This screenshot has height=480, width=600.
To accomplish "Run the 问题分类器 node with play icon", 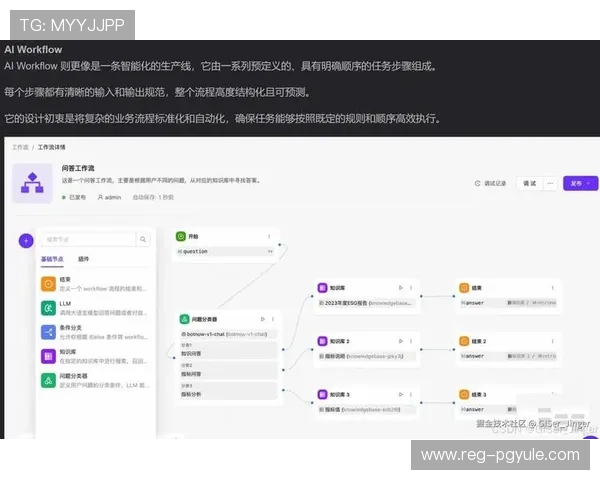I will 262,319.
